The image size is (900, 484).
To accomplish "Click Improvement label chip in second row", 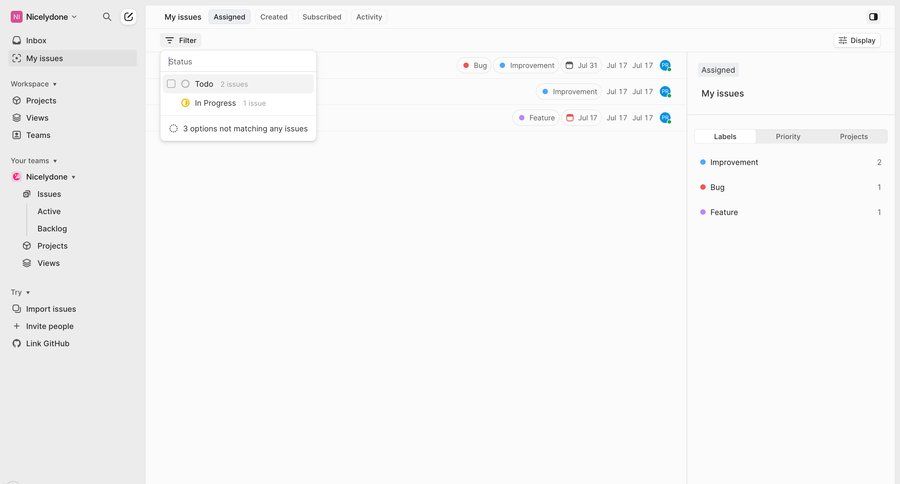I will pos(569,91).
